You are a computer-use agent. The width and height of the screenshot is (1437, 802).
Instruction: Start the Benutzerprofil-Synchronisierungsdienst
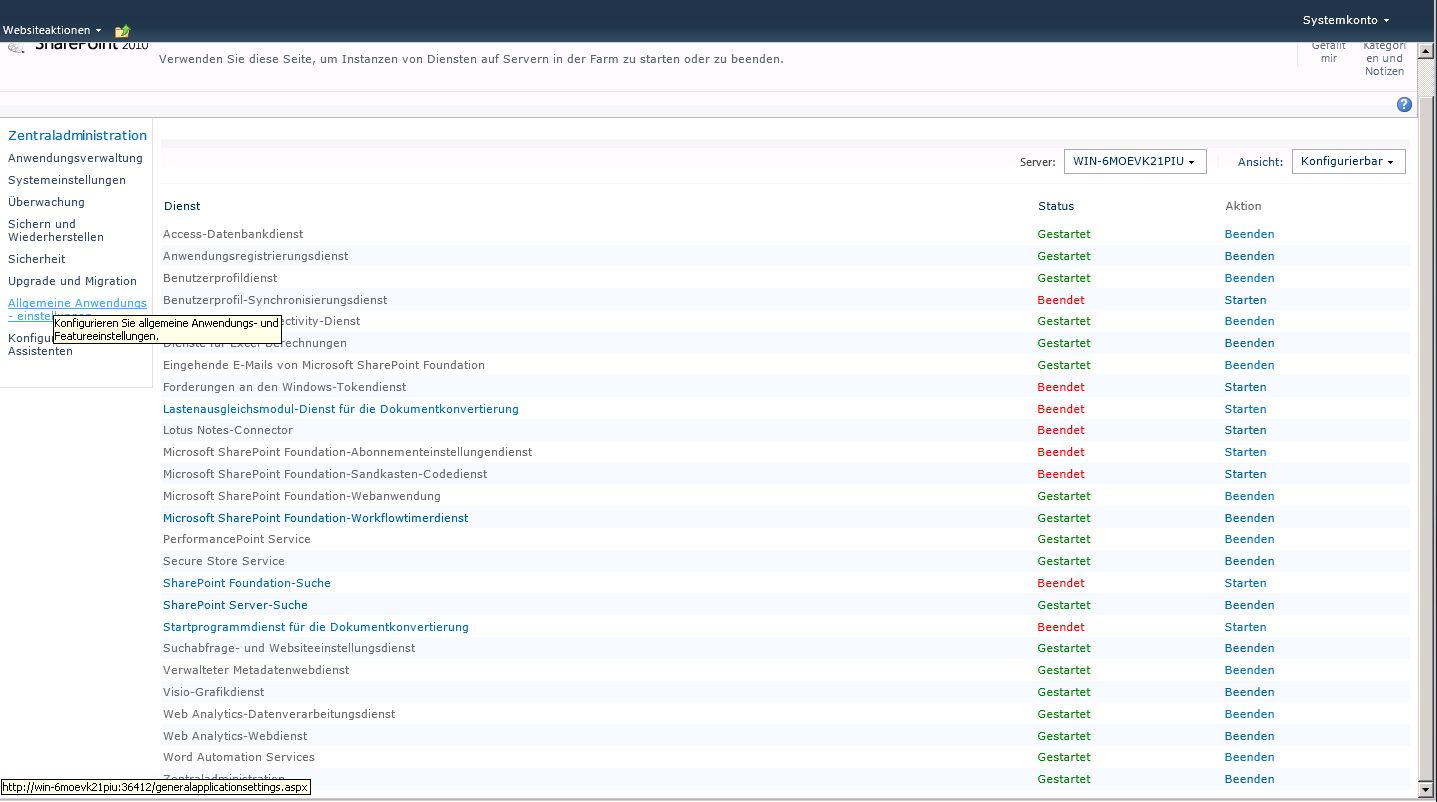point(1245,300)
